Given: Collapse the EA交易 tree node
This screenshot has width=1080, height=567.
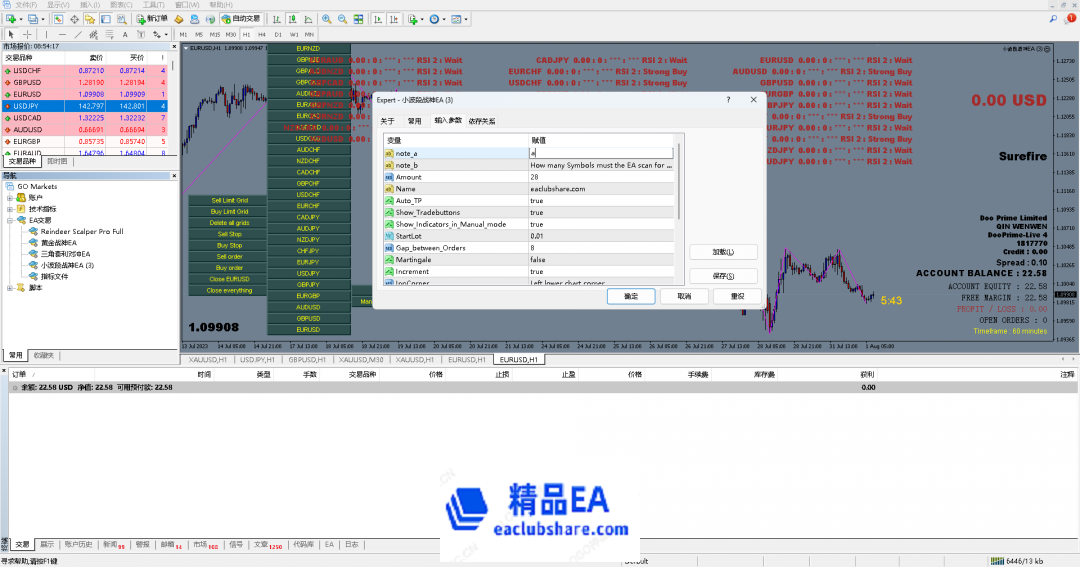Looking at the screenshot, I should point(10,220).
